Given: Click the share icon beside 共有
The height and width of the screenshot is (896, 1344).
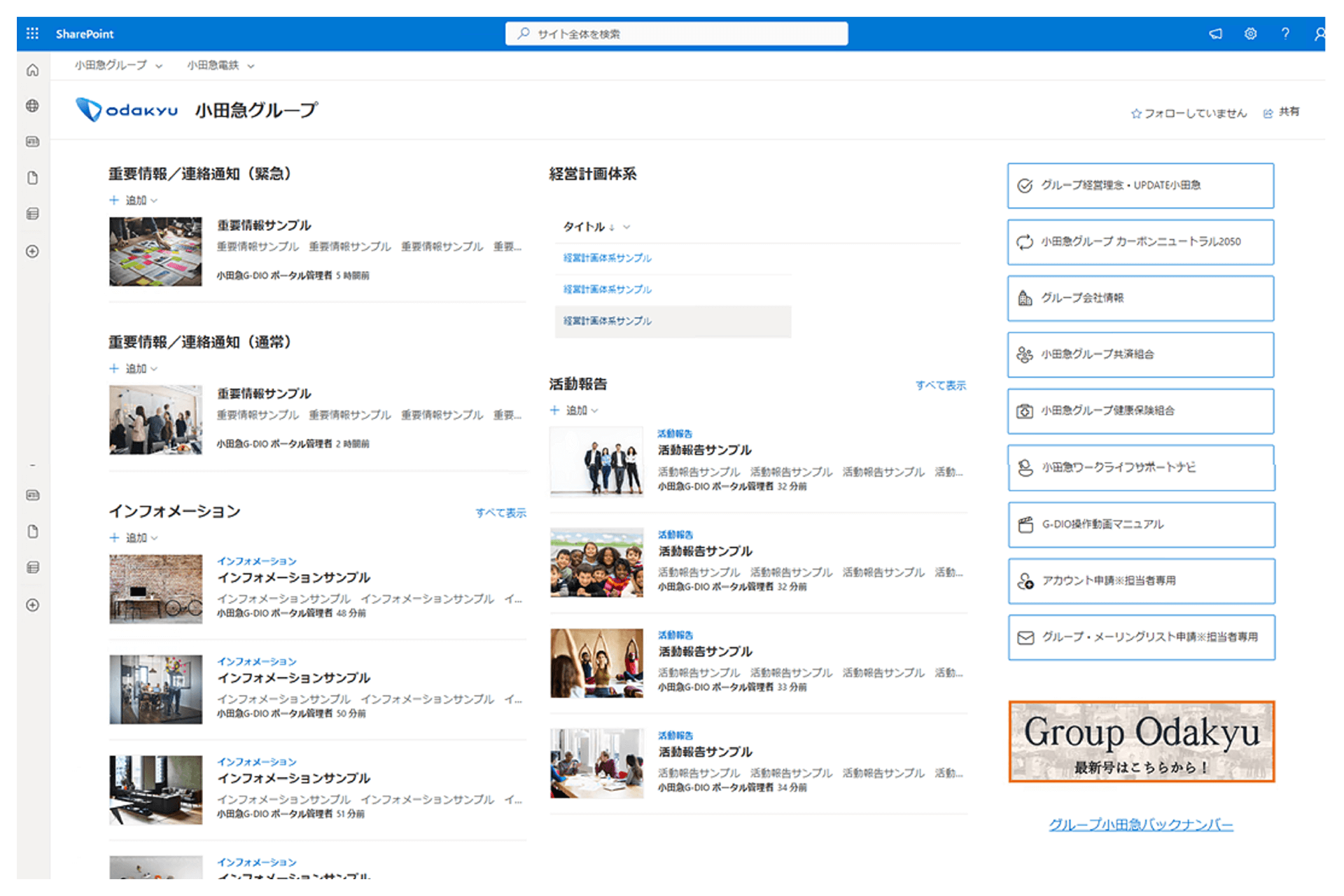Looking at the screenshot, I should click(x=1268, y=113).
